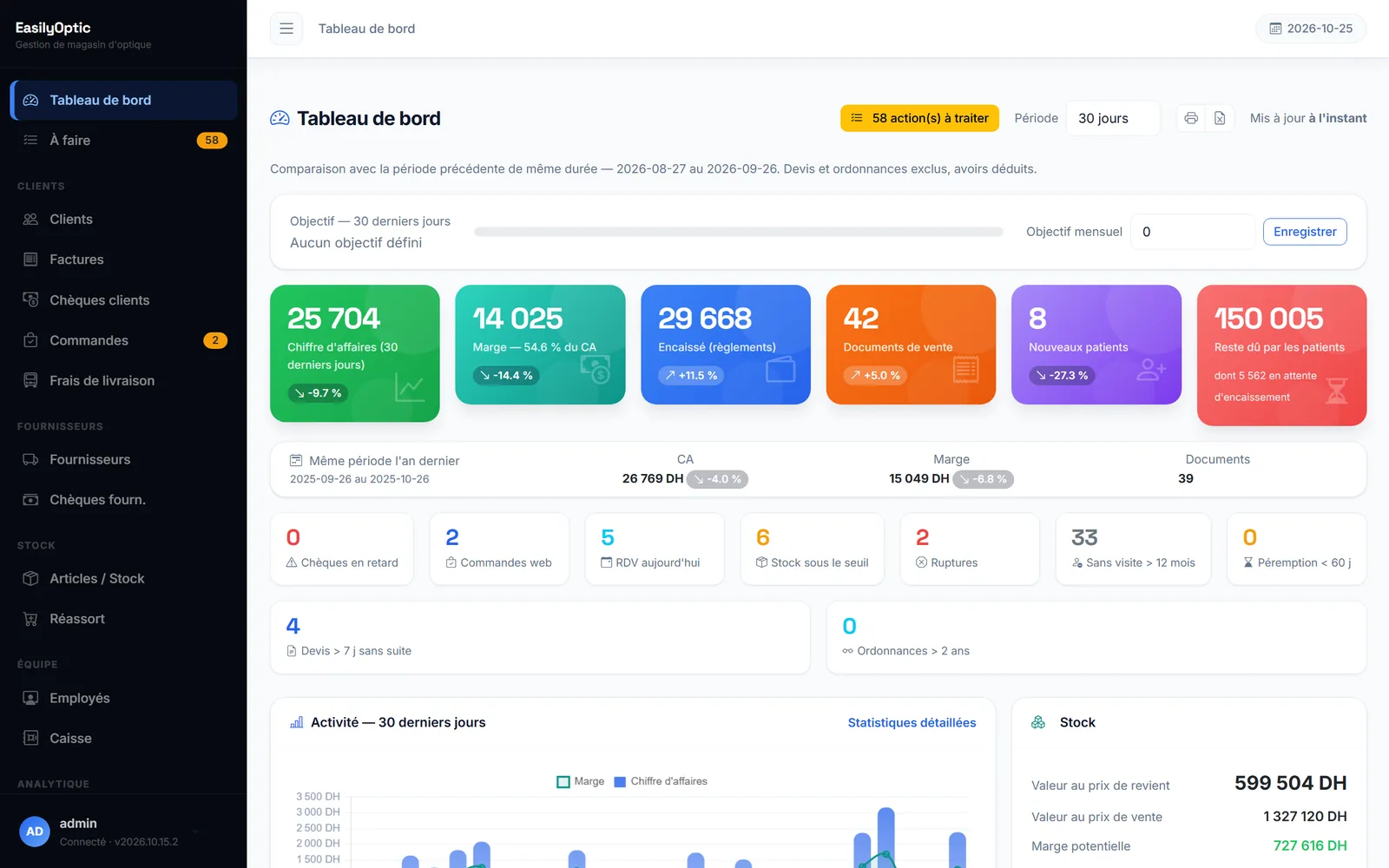This screenshot has width=1389, height=868.
Task: Open the Ruptures tile
Action: tap(970, 549)
